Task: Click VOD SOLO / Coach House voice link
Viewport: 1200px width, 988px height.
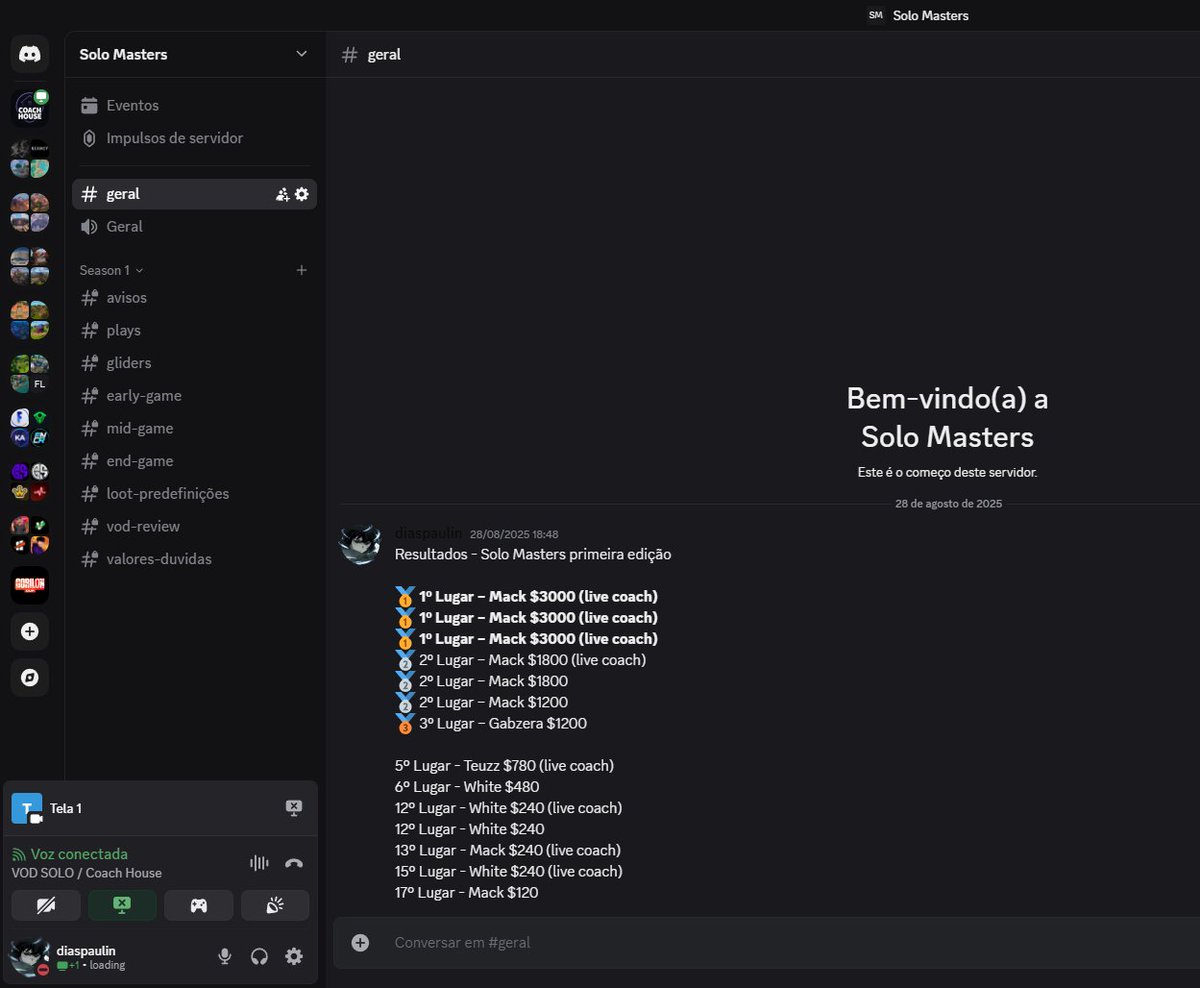Action: coord(87,873)
